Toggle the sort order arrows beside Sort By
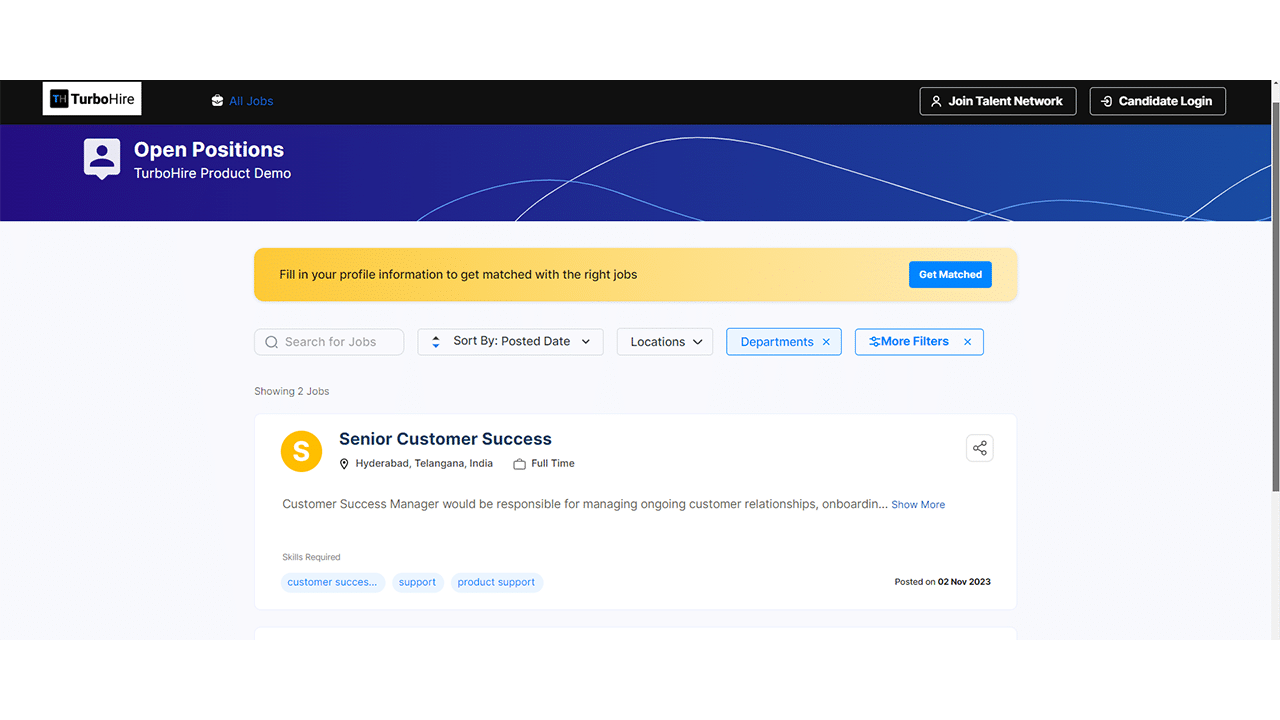This screenshot has height=720, width=1280. [x=435, y=341]
